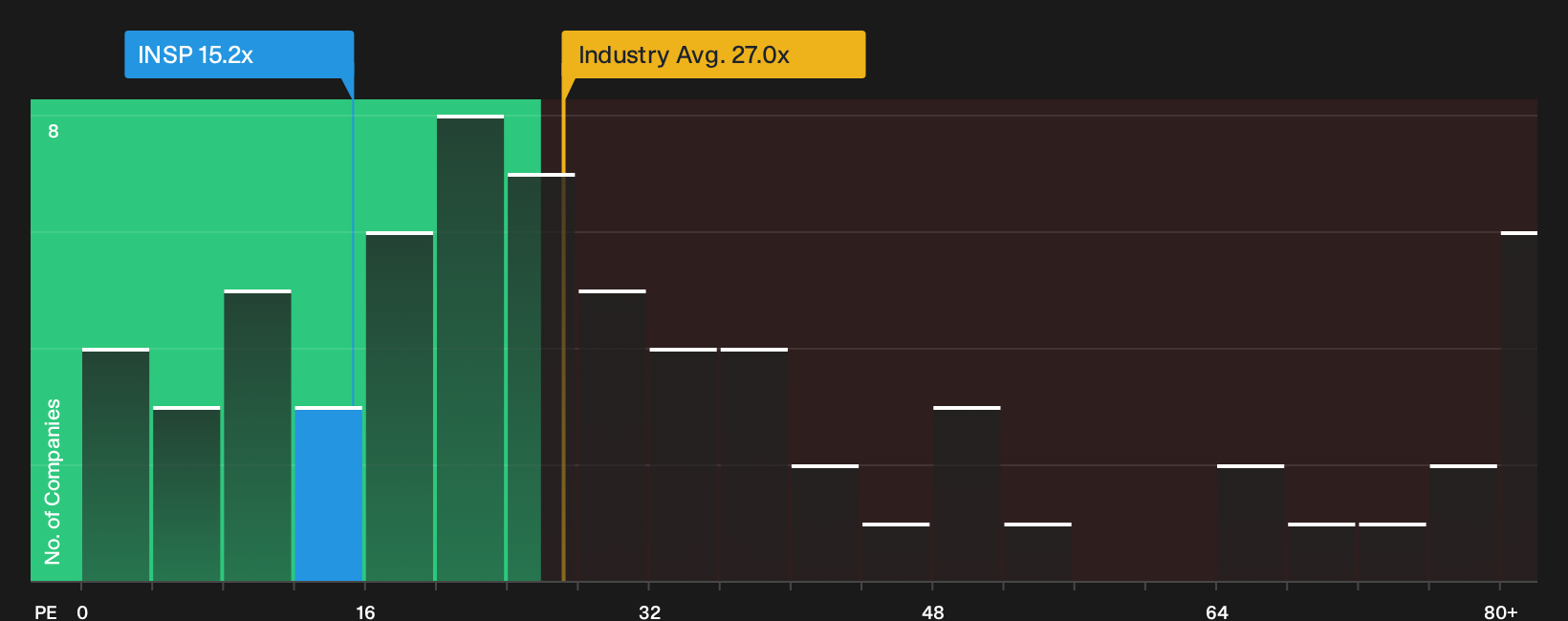Select the 80+ PE bar at far right

[x=1518, y=406]
